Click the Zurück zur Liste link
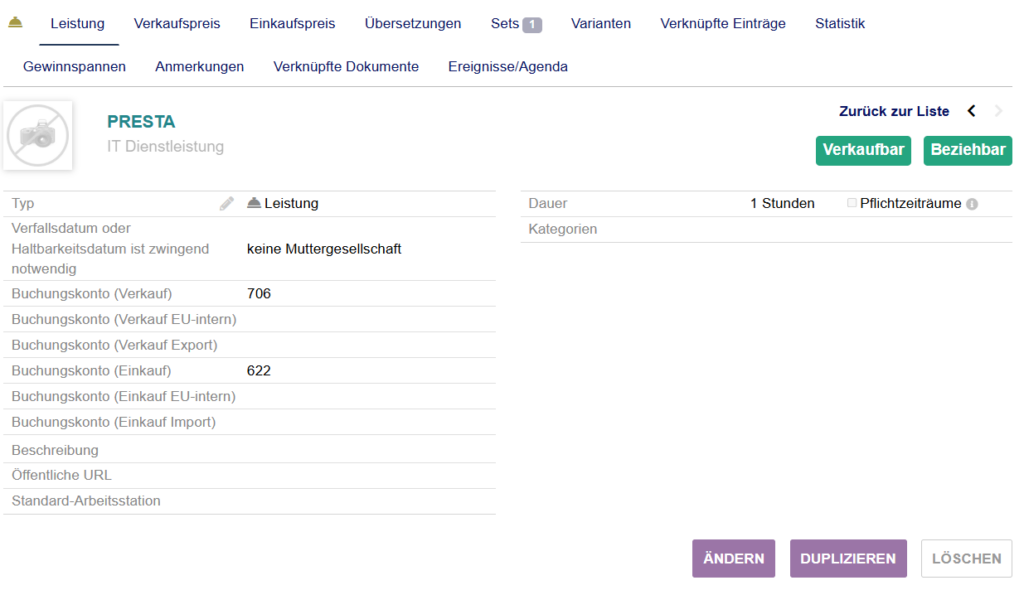Image resolution: width=1024 pixels, height=590 pixels. (x=894, y=111)
